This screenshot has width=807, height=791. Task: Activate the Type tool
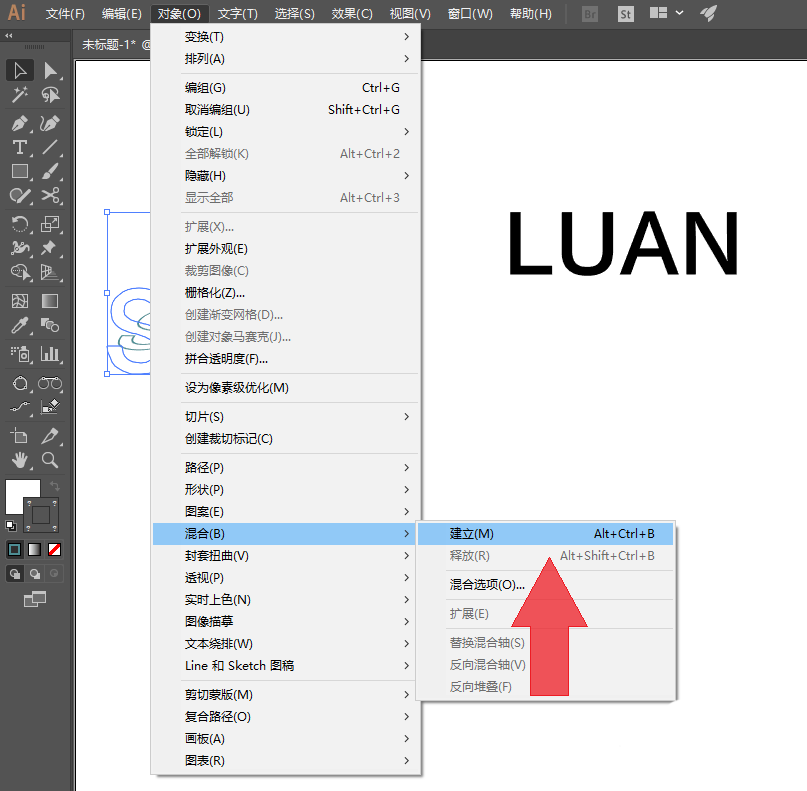[x=20, y=148]
